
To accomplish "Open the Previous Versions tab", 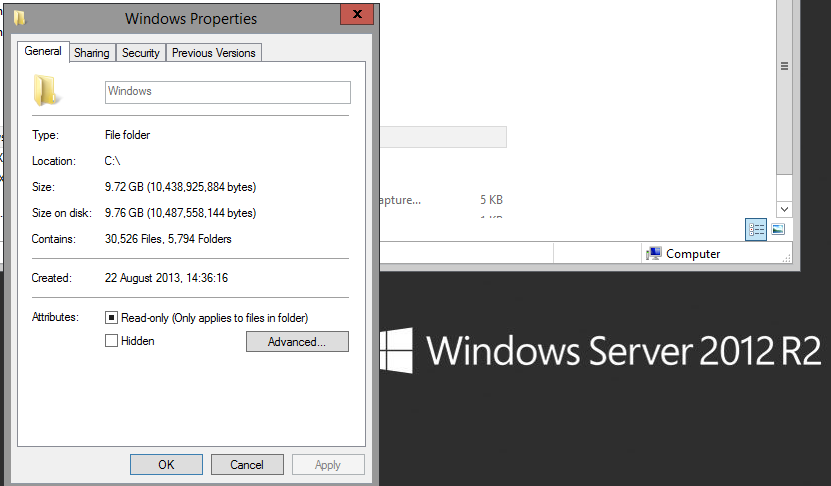I will point(214,53).
